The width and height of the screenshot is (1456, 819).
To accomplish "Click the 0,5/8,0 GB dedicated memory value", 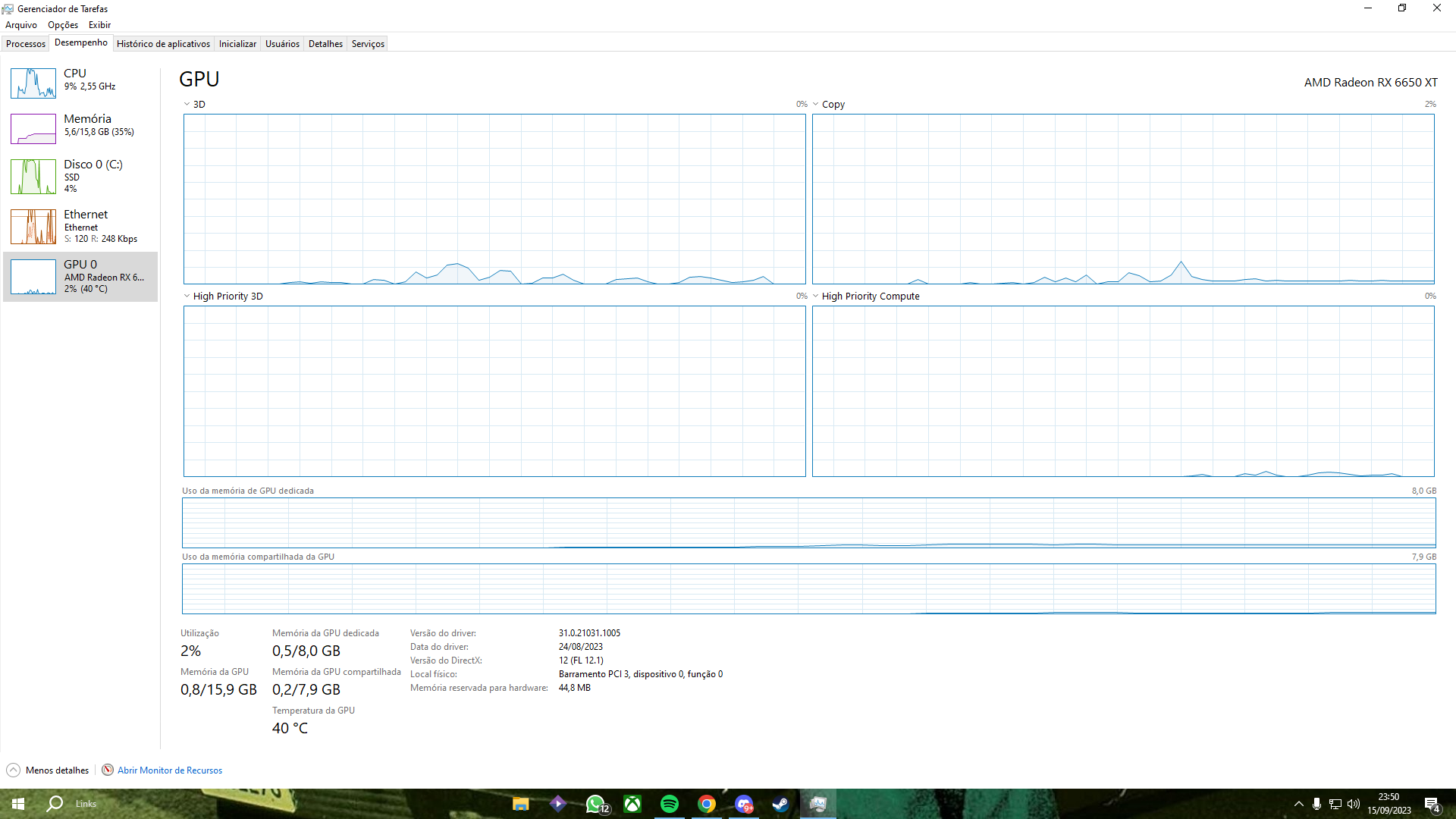I will click(306, 651).
